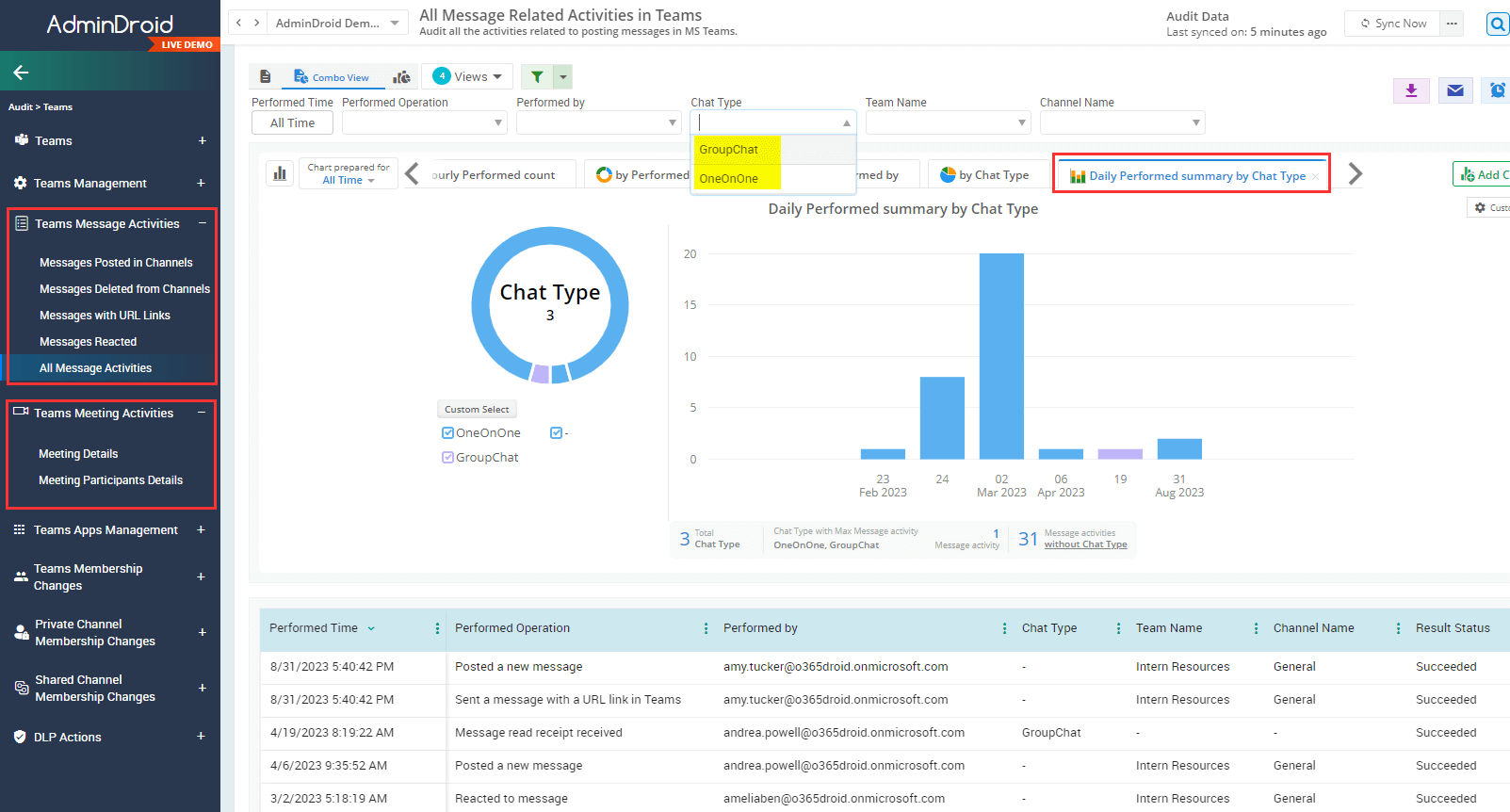Click the alarm clock schedule icon

1497,90
